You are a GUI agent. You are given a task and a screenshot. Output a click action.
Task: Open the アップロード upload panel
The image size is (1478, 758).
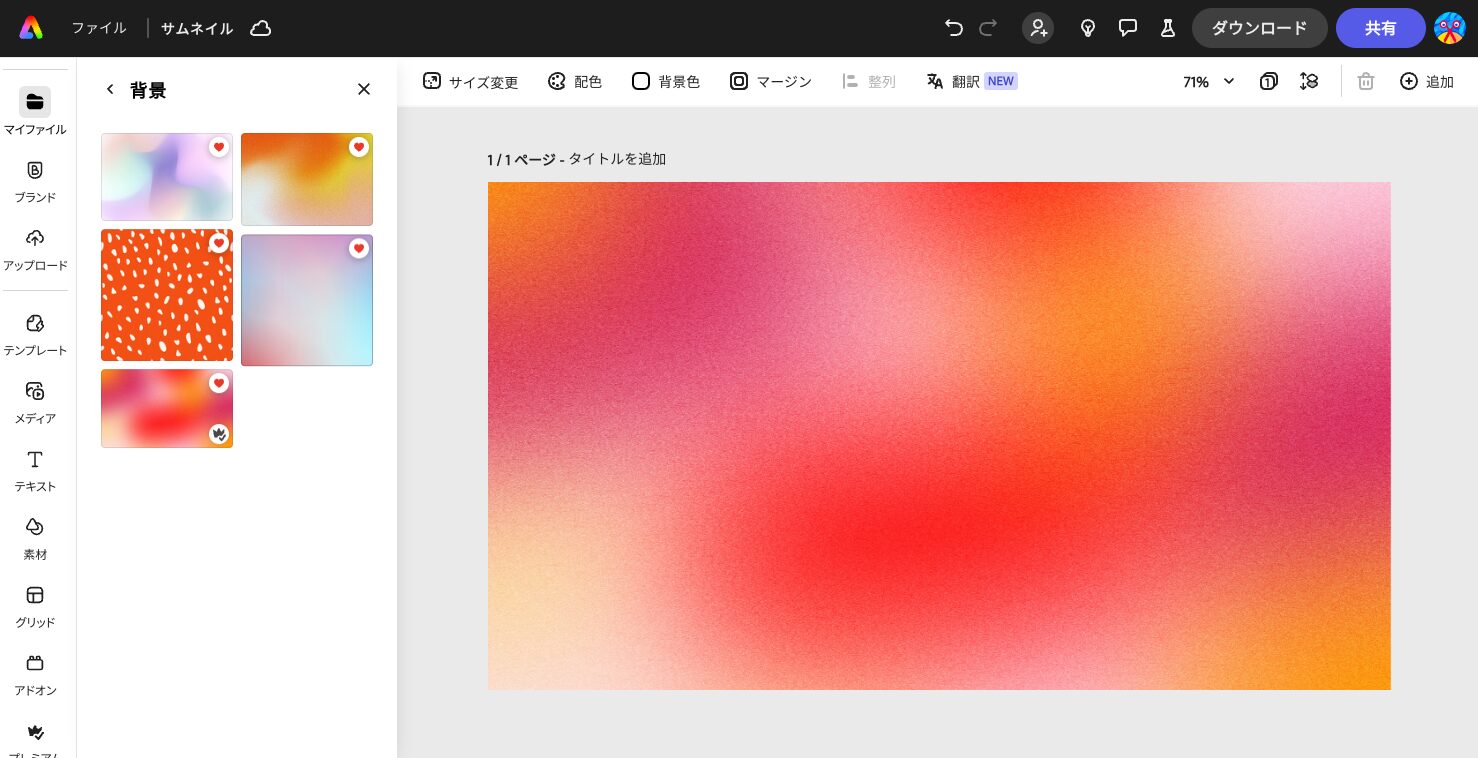coord(35,249)
